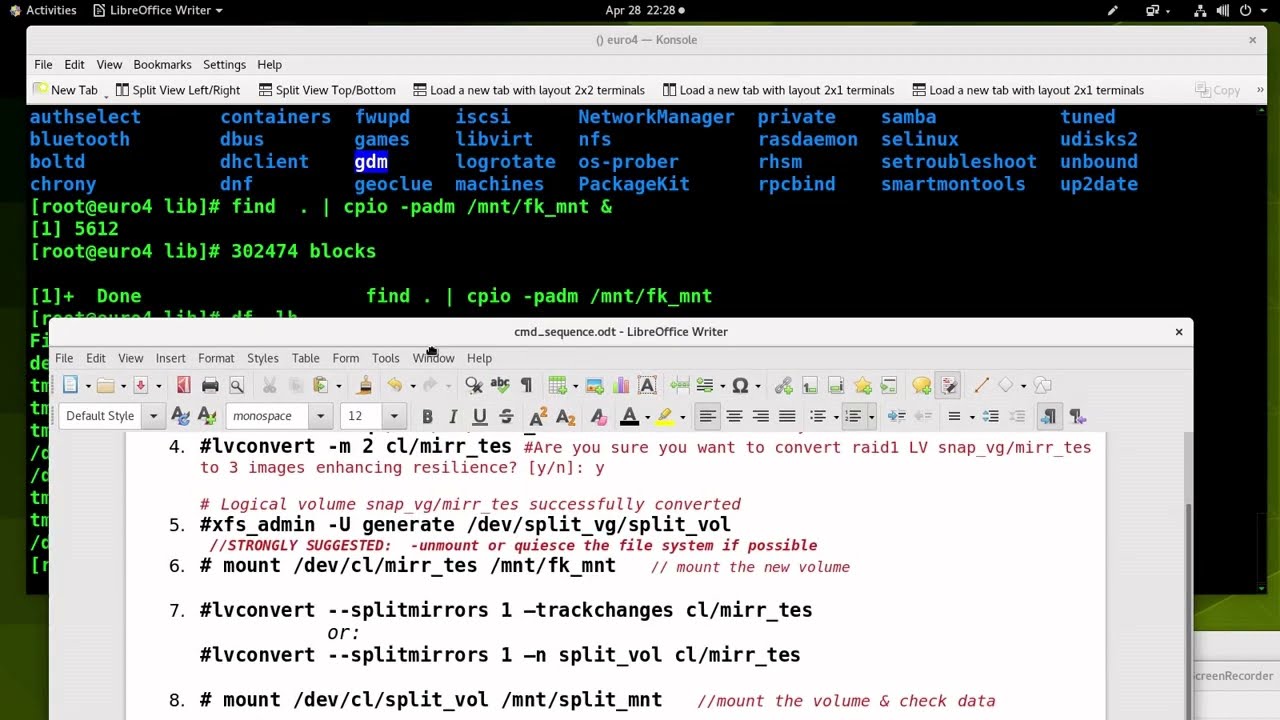The width and height of the screenshot is (1280, 720).
Task: Open Activities overview
Action: [43, 10]
